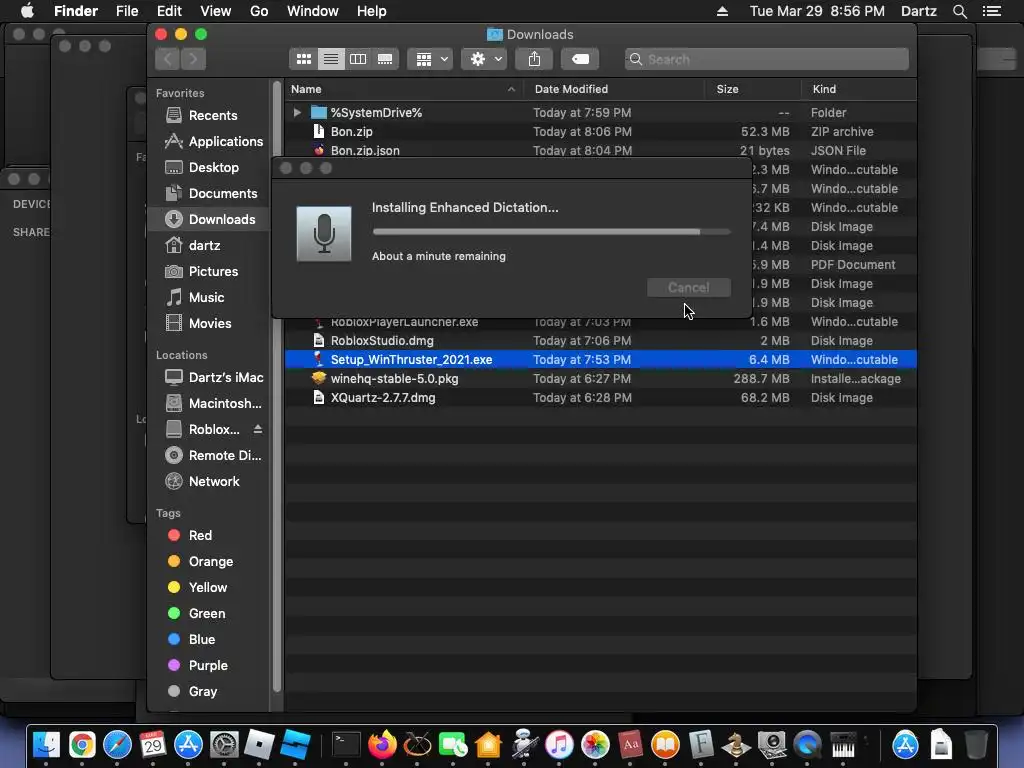Screen dimensions: 1024x768
Task: Filter by the Green tag
Action: tap(206, 614)
